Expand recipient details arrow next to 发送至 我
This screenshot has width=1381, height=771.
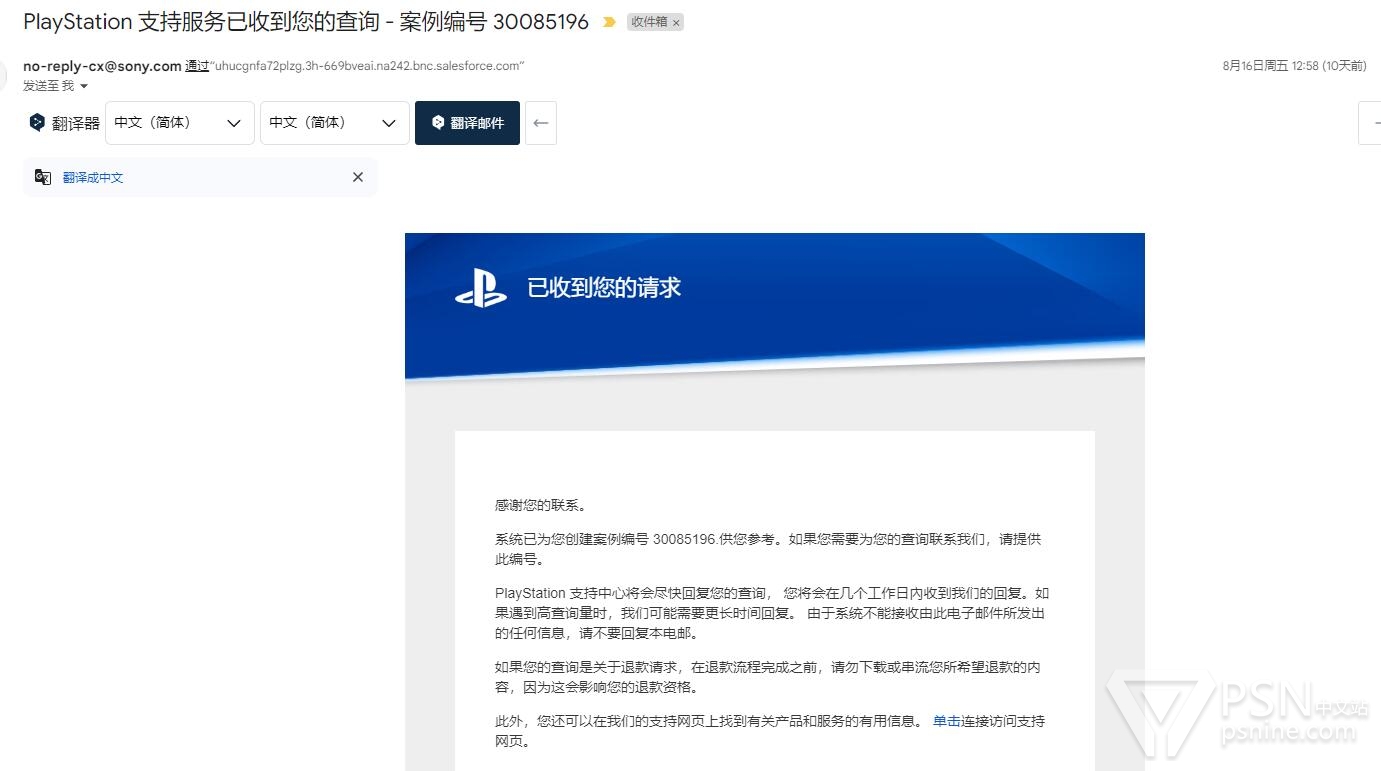(x=84, y=87)
